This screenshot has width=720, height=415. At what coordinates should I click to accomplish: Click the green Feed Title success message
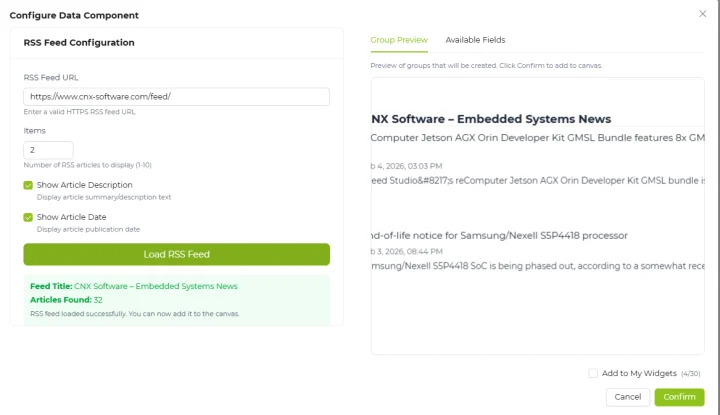click(x=134, y=286)
